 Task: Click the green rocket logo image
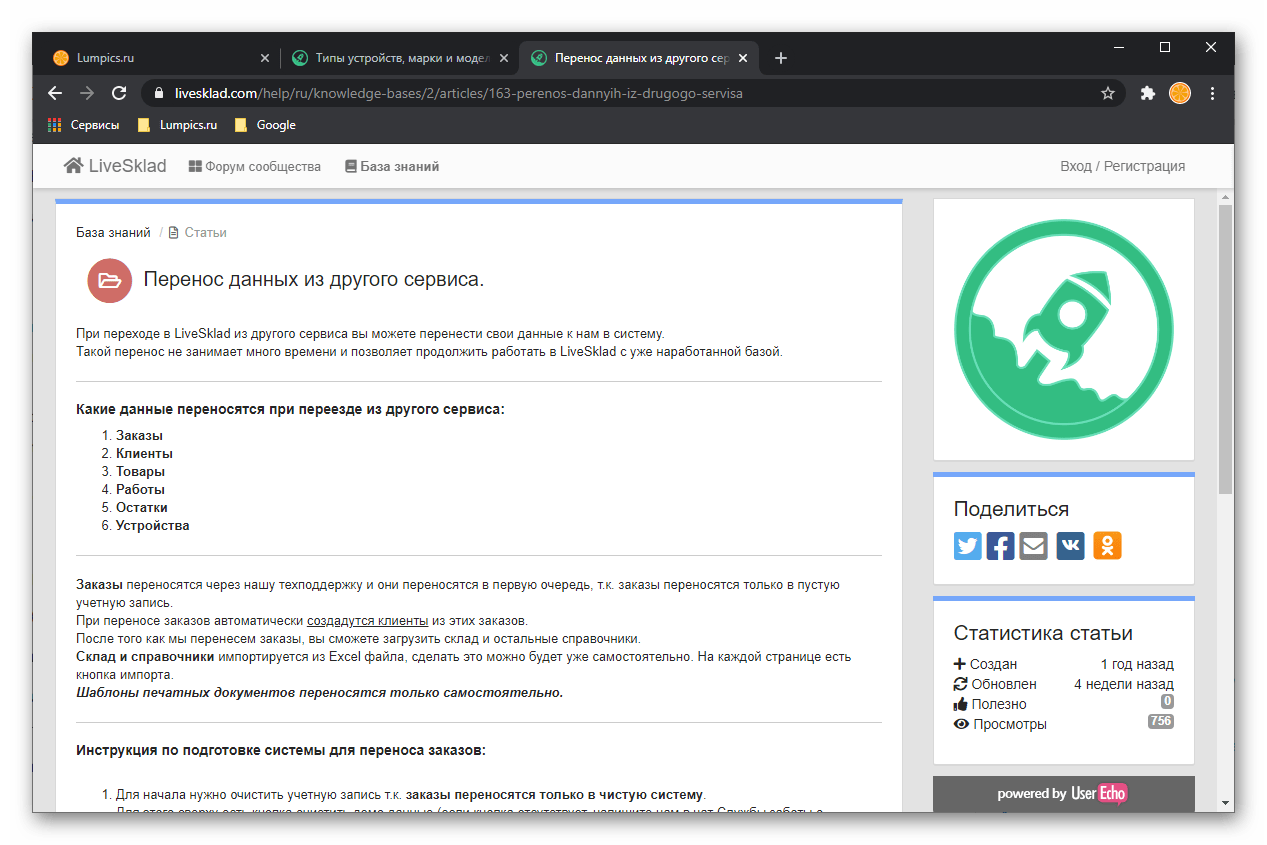(1063, 328)
